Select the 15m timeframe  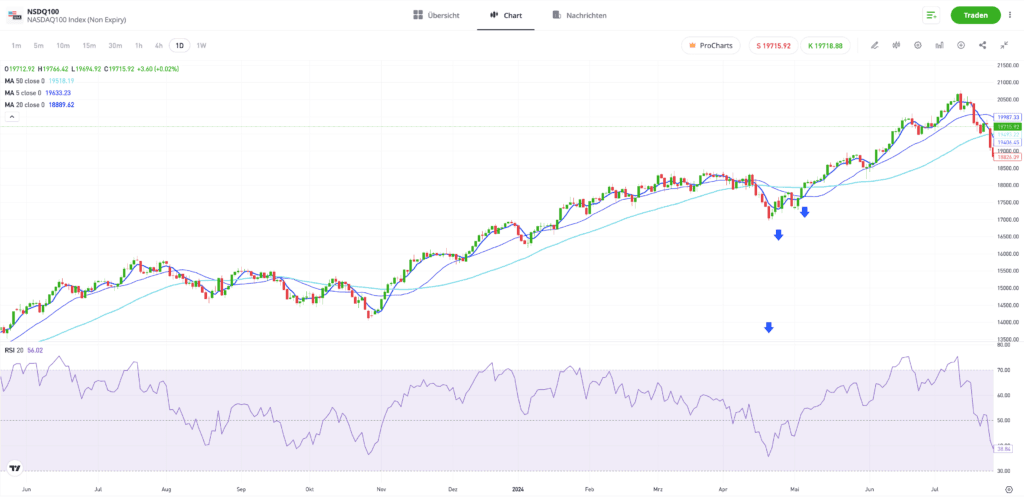pos(89,46)
